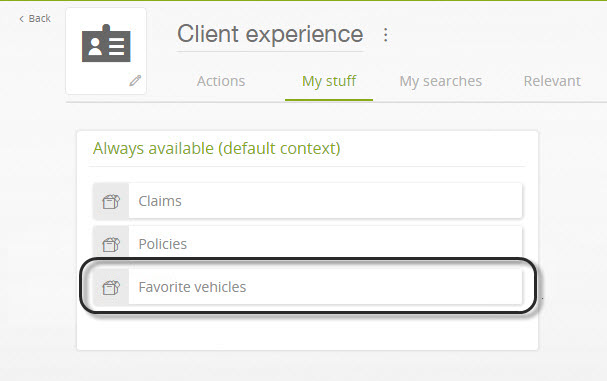
Task: Click the pencil edit icon
Action: point(135,81)
